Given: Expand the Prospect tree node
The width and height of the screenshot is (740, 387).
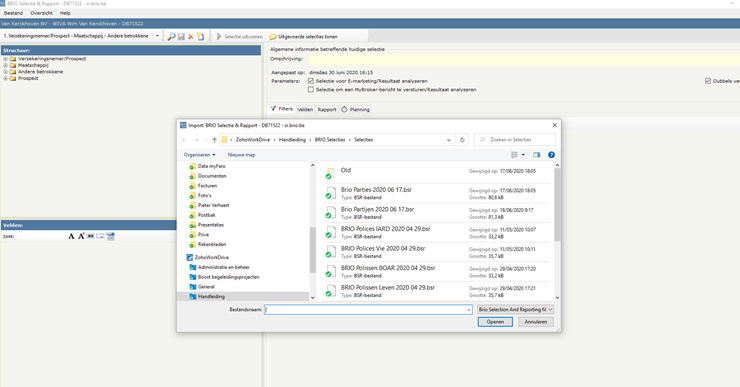Looking at the screenshot, I should 5,78.
